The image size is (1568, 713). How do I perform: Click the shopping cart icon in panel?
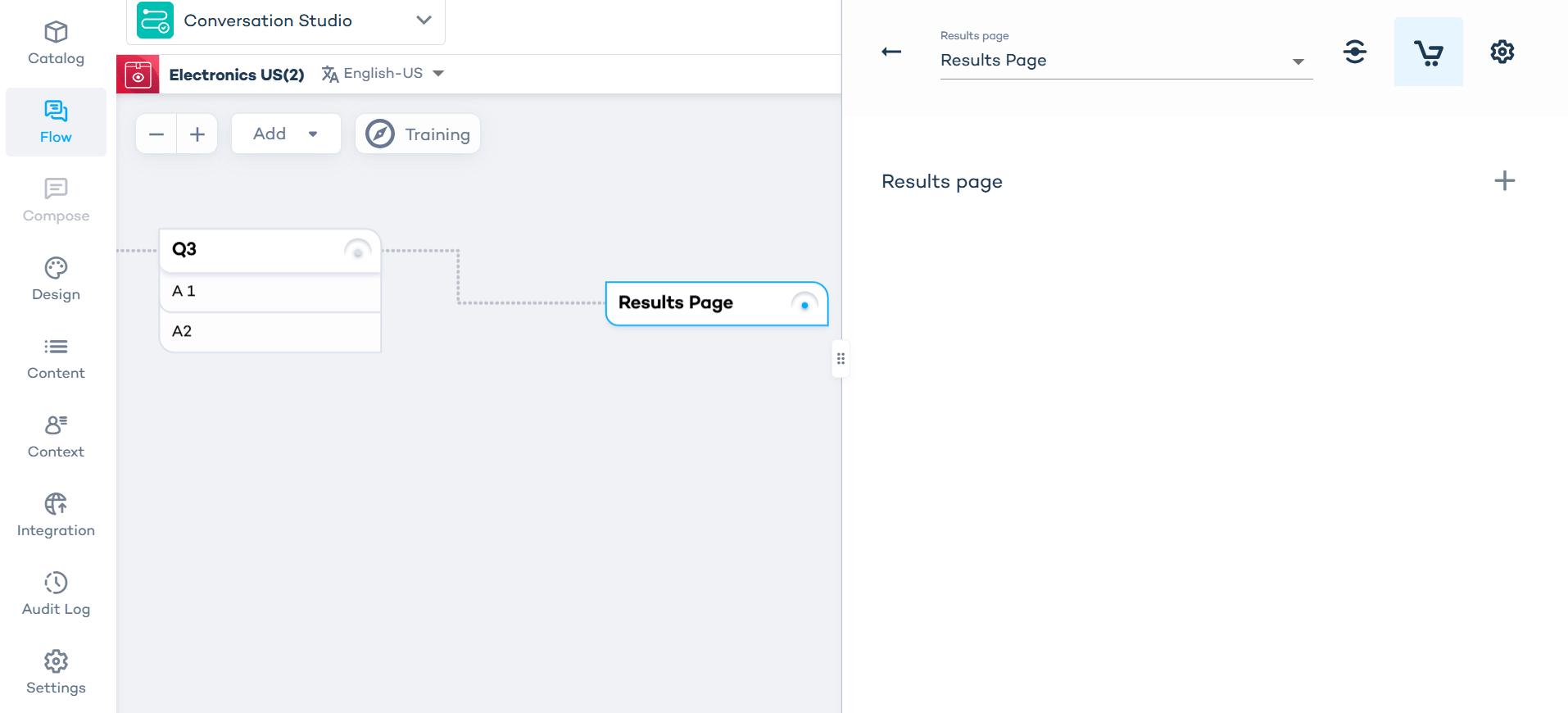tap(1428, 52)
